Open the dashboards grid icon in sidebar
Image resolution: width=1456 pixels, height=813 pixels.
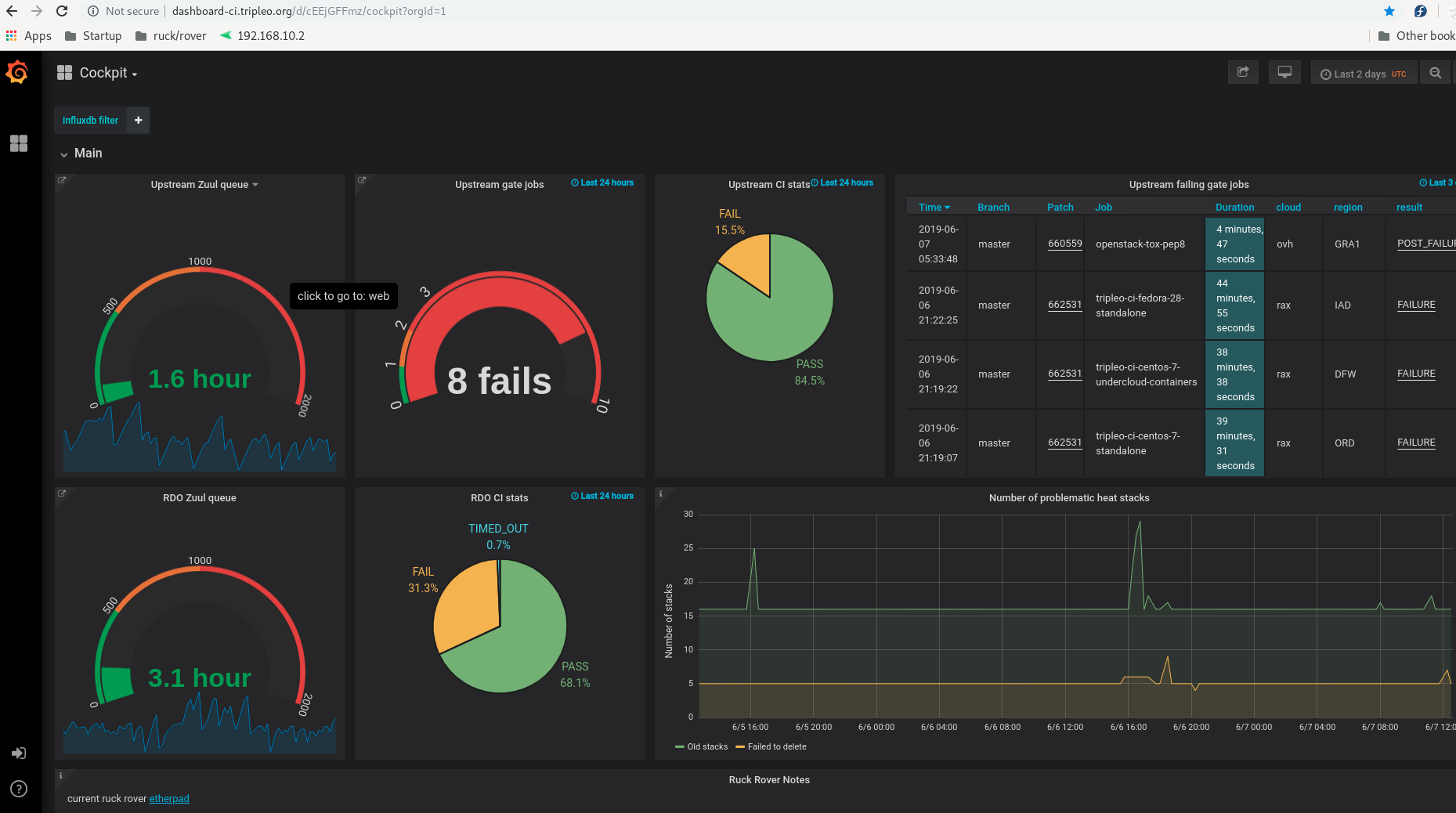19,143
